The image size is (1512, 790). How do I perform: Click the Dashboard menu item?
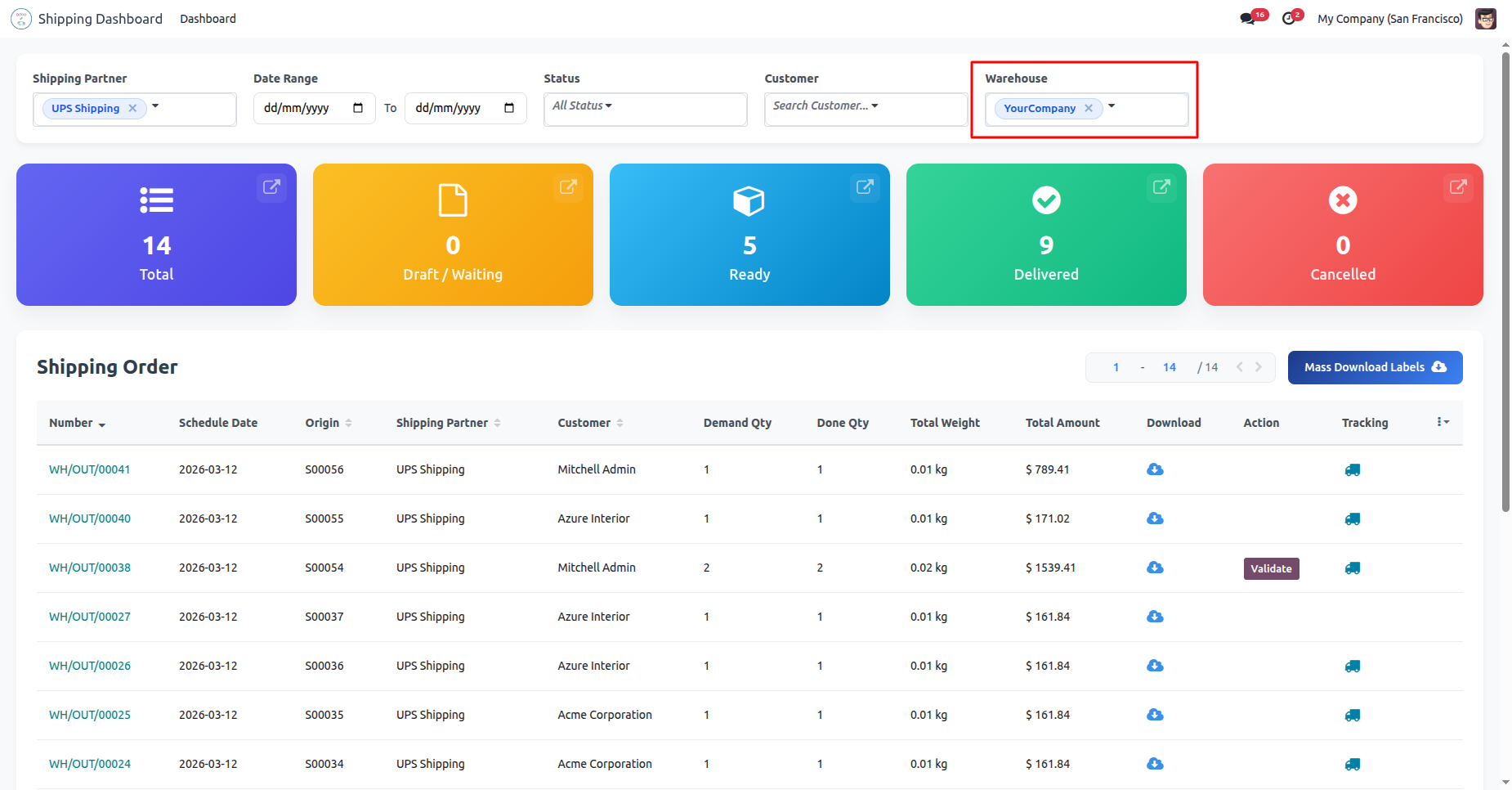pyautogui.click(x=208, y=19)
